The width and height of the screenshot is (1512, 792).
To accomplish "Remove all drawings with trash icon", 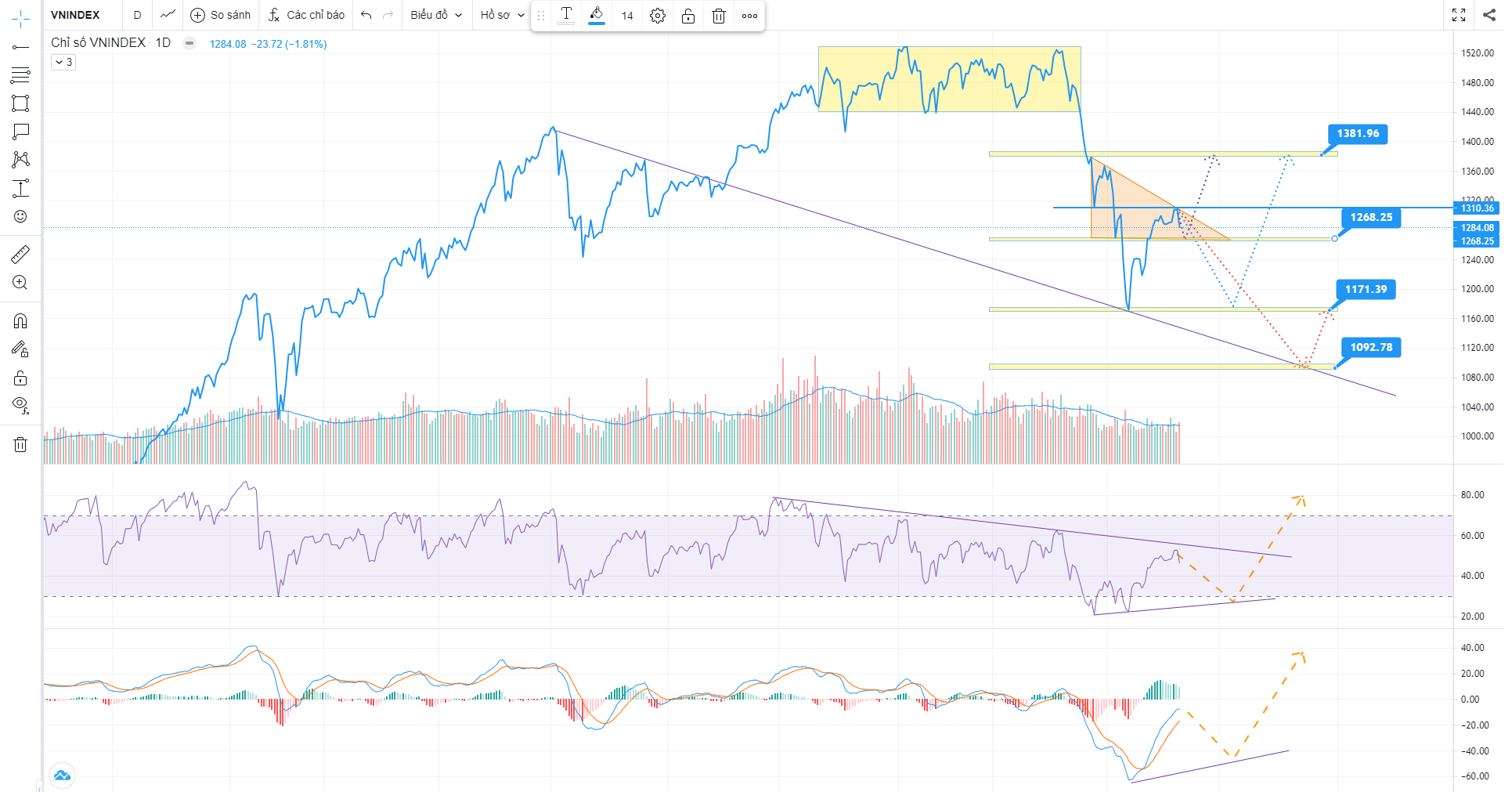I will 20,444.
